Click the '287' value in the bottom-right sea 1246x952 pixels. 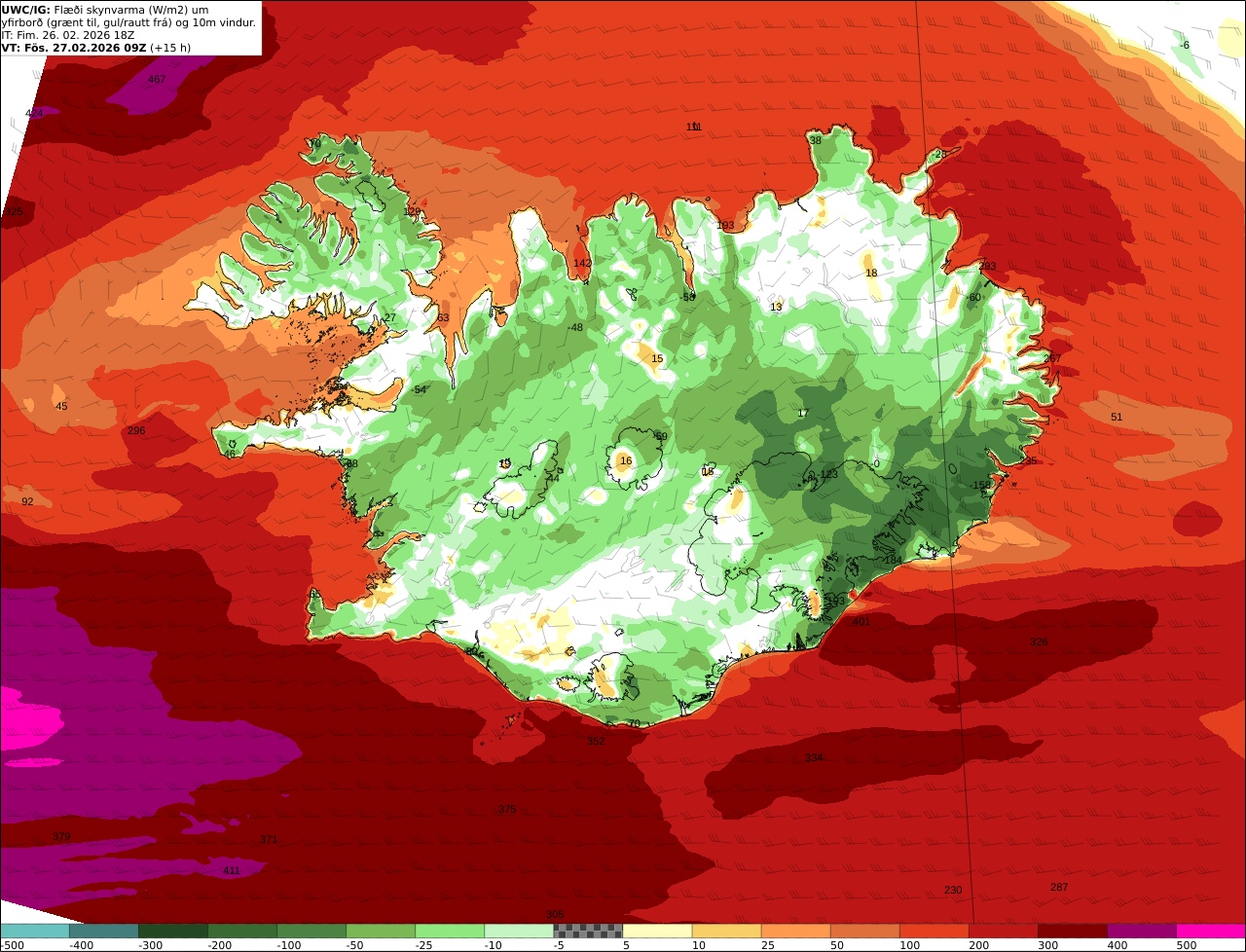coord(1059,888)
